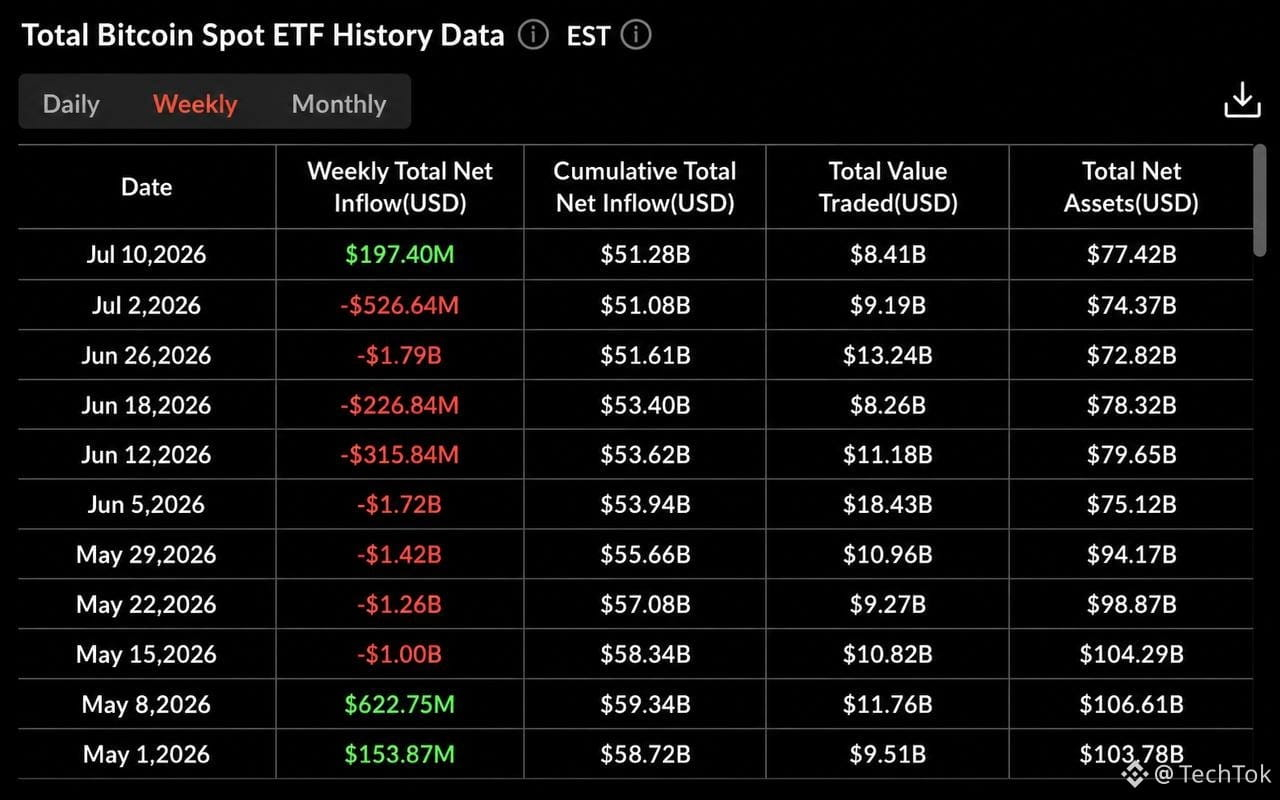Click the $18.43B total value traded cell

tap(888, 505)
